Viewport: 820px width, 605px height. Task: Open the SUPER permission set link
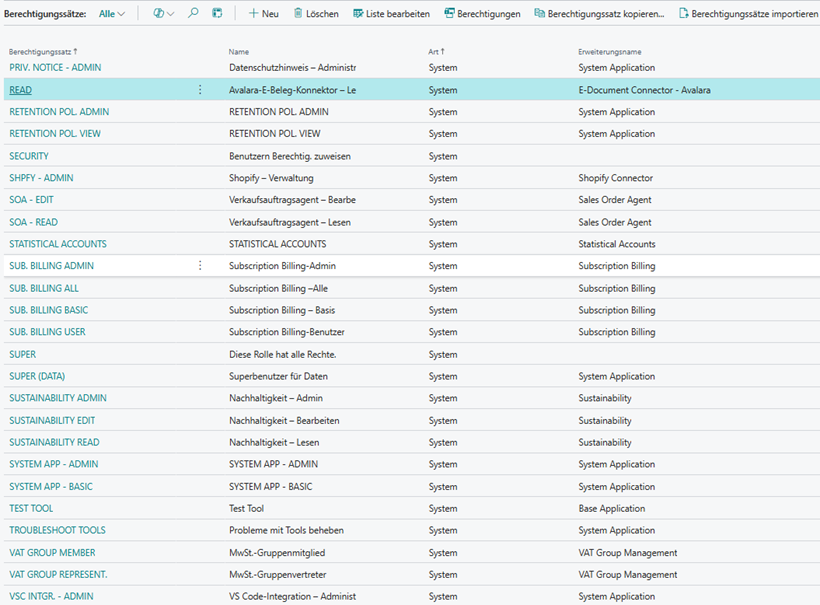23,354
